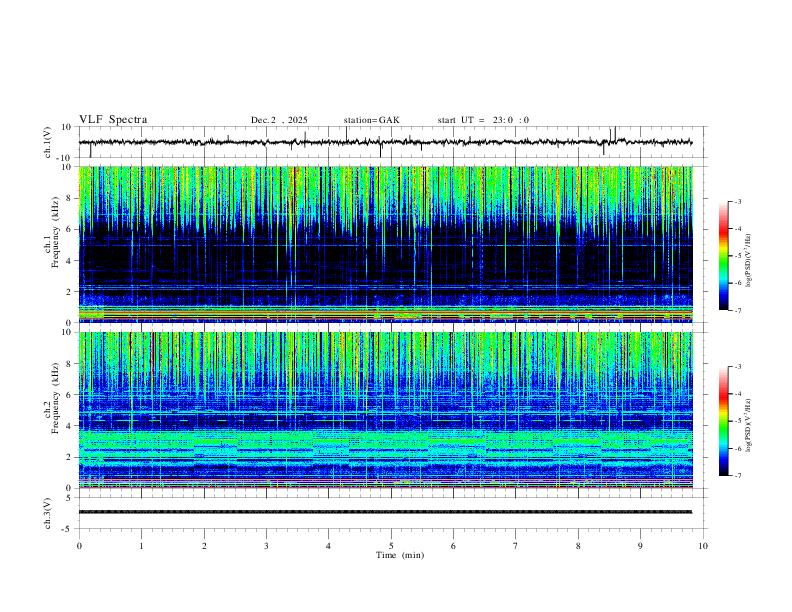The width and height of the screenshot is (792, 612).
Task: Click the ch.1 "Frequency (kHz)" axis label
Action: (x=56, y=232)
